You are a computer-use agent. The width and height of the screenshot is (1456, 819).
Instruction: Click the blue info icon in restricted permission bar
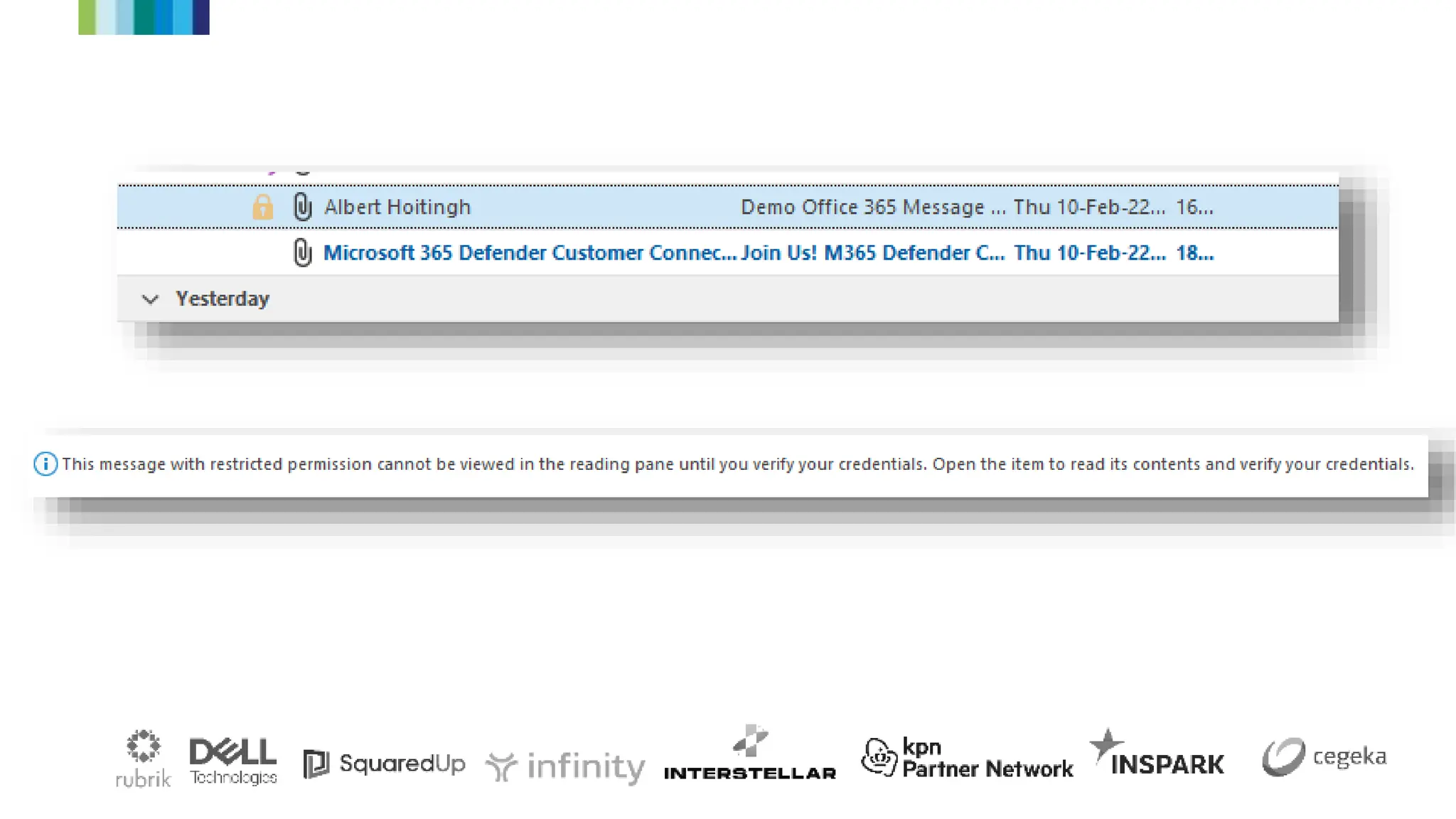tap(45, 464)
